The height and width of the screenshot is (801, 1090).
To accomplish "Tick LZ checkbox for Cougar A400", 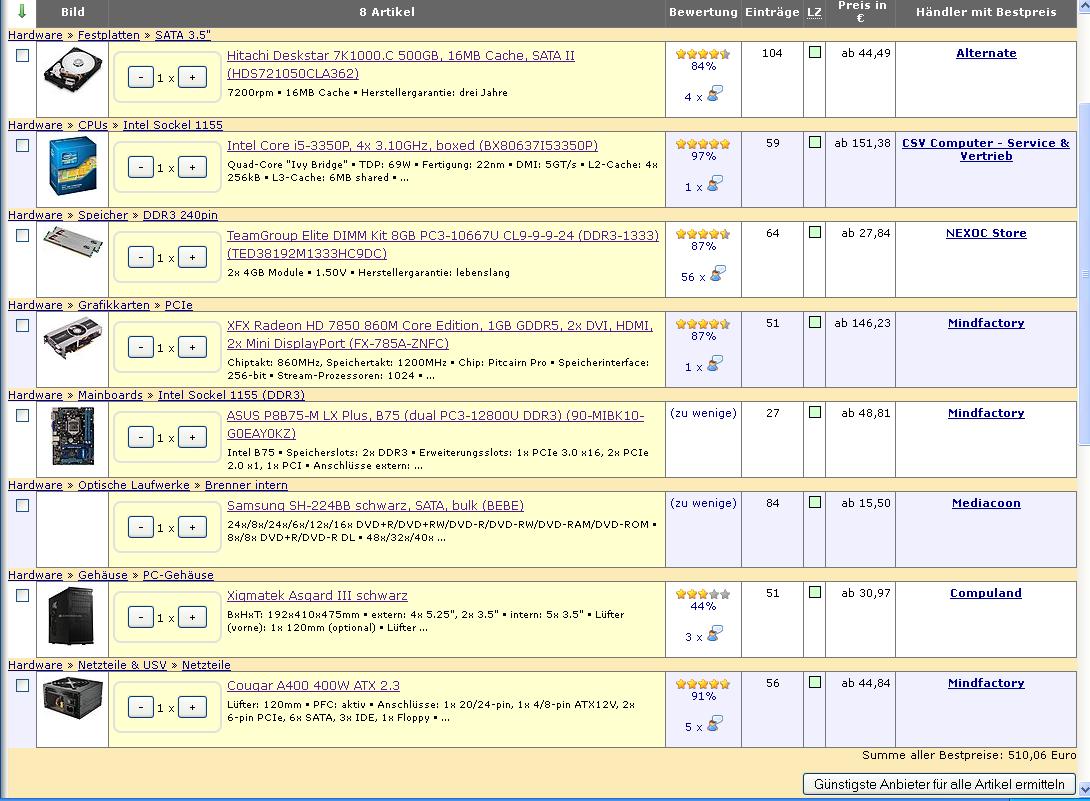I will tap(815, 682).
